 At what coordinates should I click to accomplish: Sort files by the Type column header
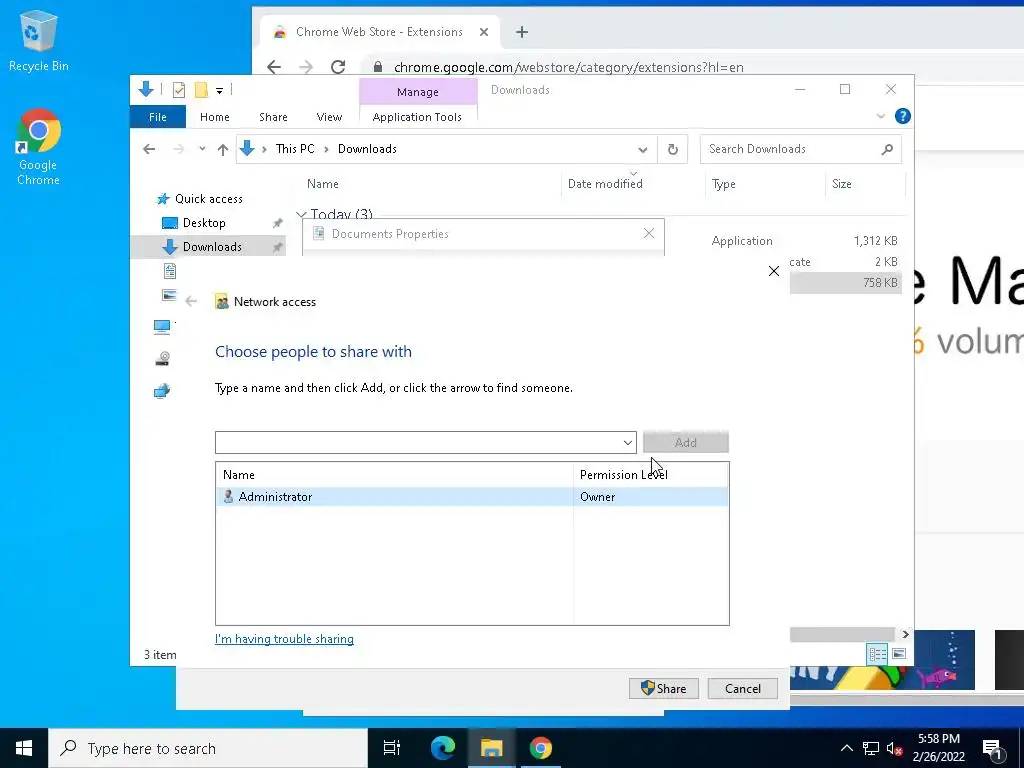[x=724, y=184]
